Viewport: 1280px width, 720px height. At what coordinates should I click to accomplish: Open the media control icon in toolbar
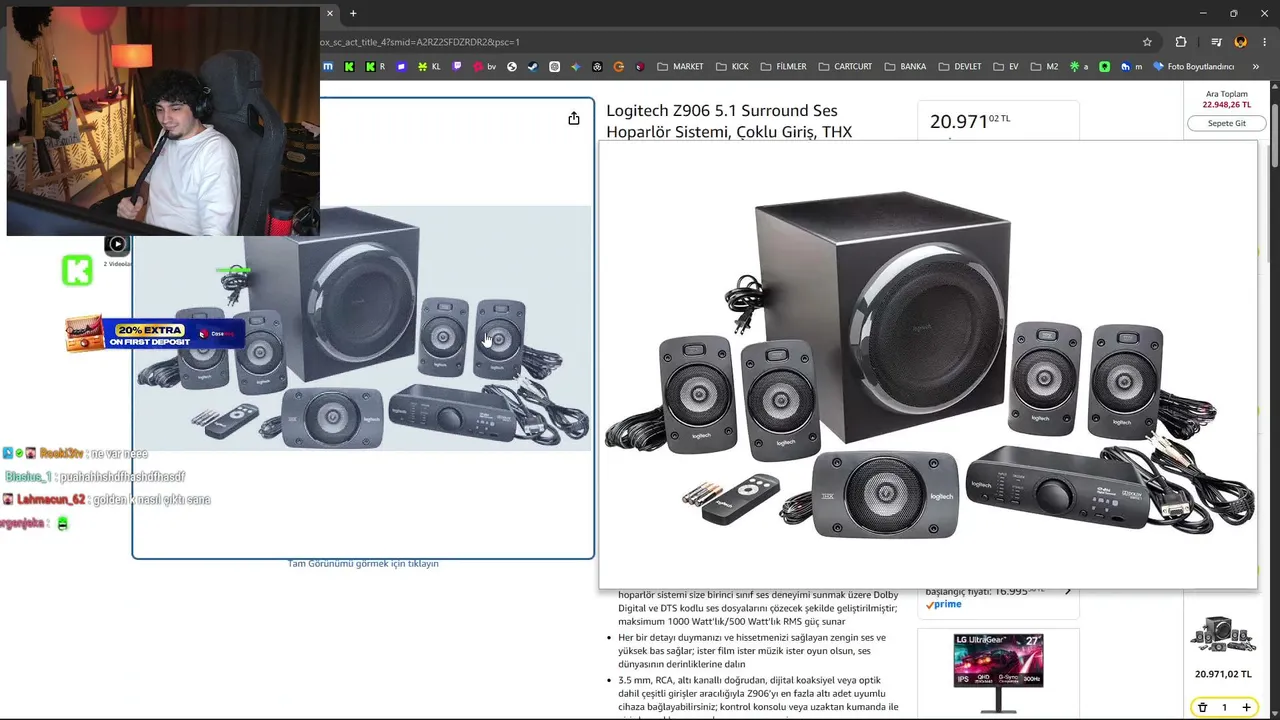1216,42
